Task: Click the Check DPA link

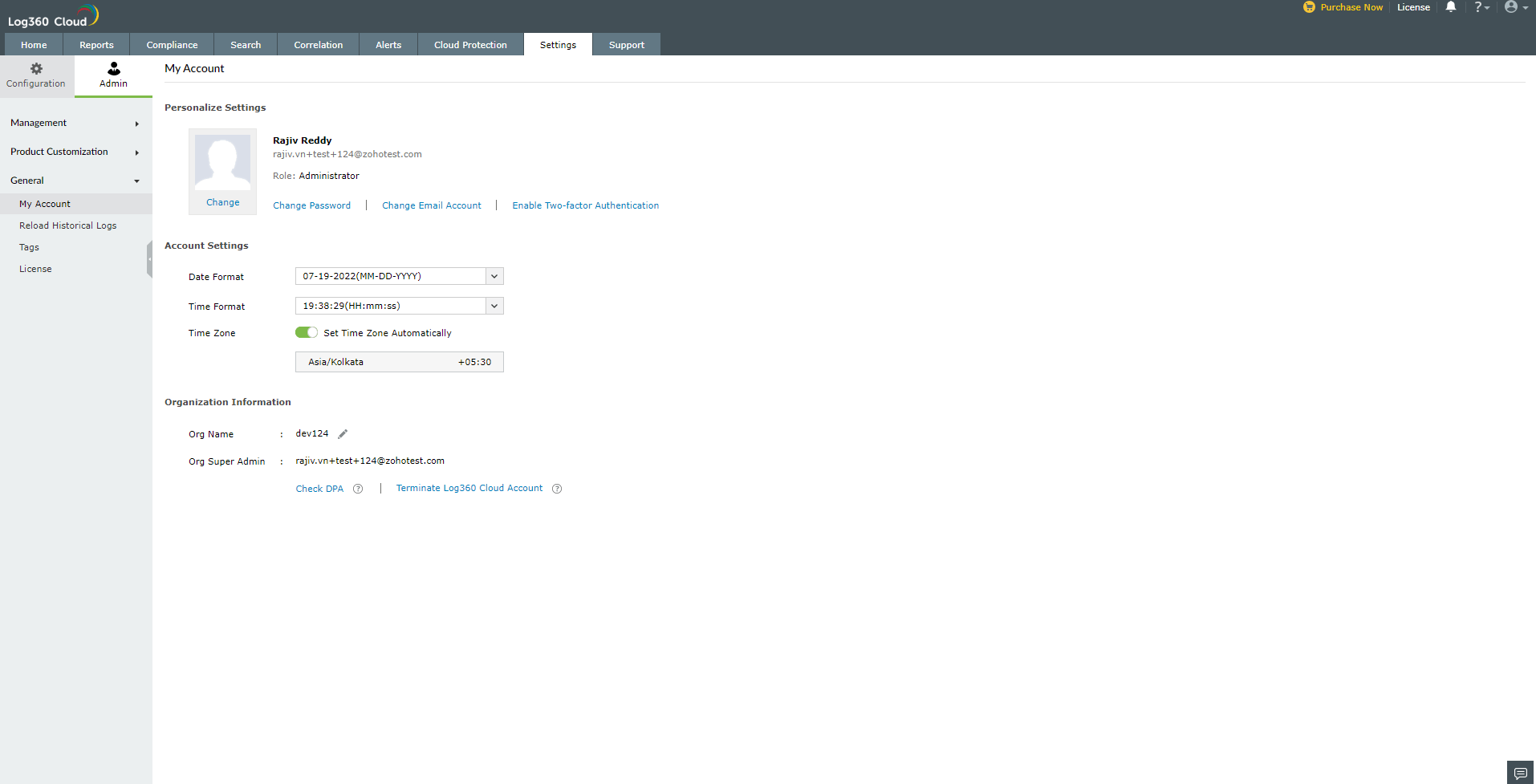Action: click(x=319, y=489)
